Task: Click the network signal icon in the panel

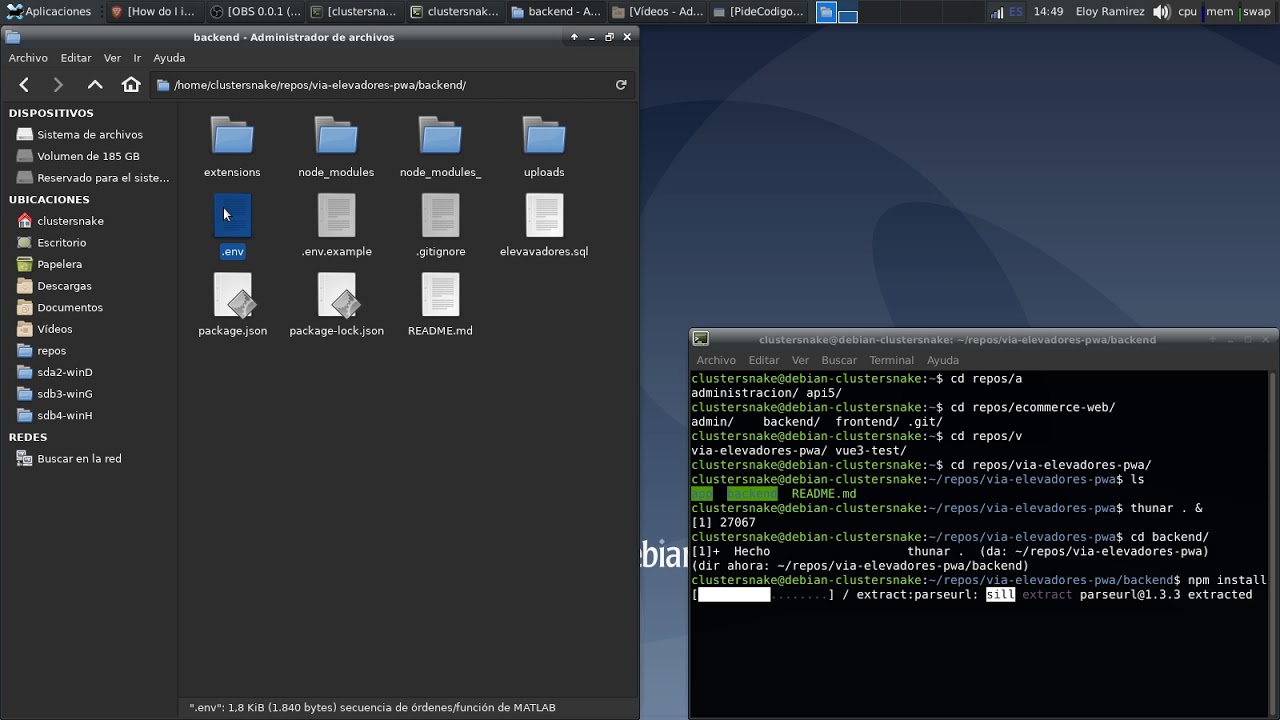Action: point(997,12)
